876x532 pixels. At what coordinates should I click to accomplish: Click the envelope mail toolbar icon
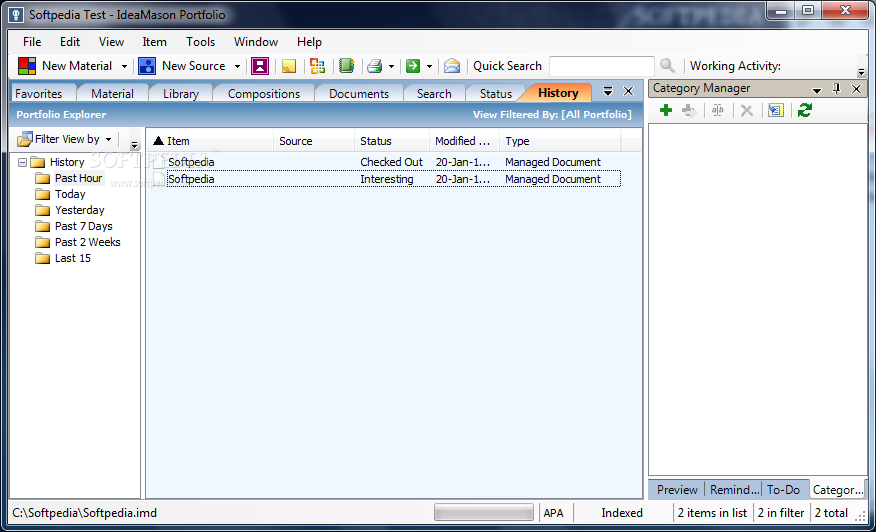point(452,66)
